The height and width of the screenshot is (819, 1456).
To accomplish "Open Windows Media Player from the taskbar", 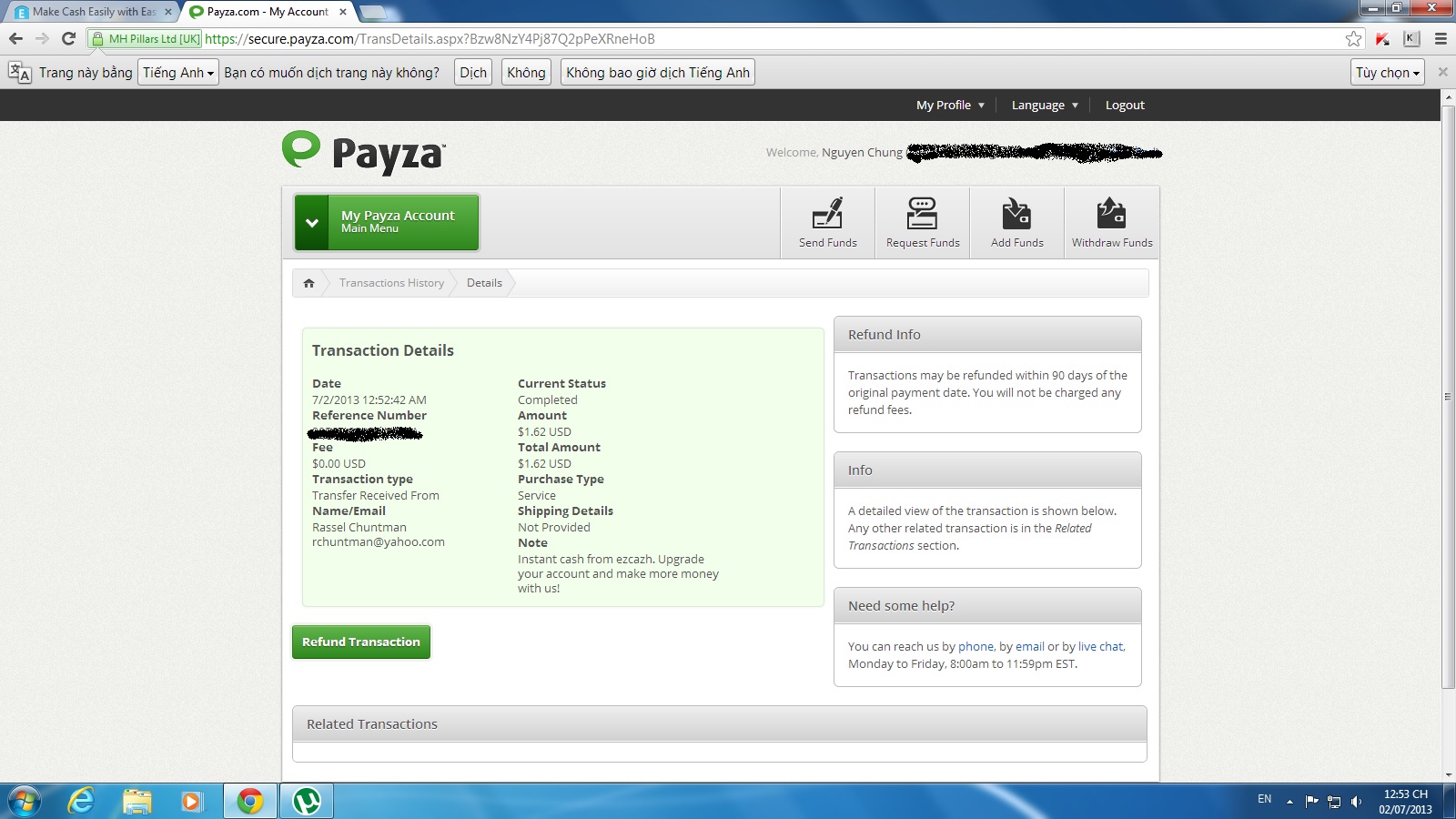I will (x=191, y=801).
